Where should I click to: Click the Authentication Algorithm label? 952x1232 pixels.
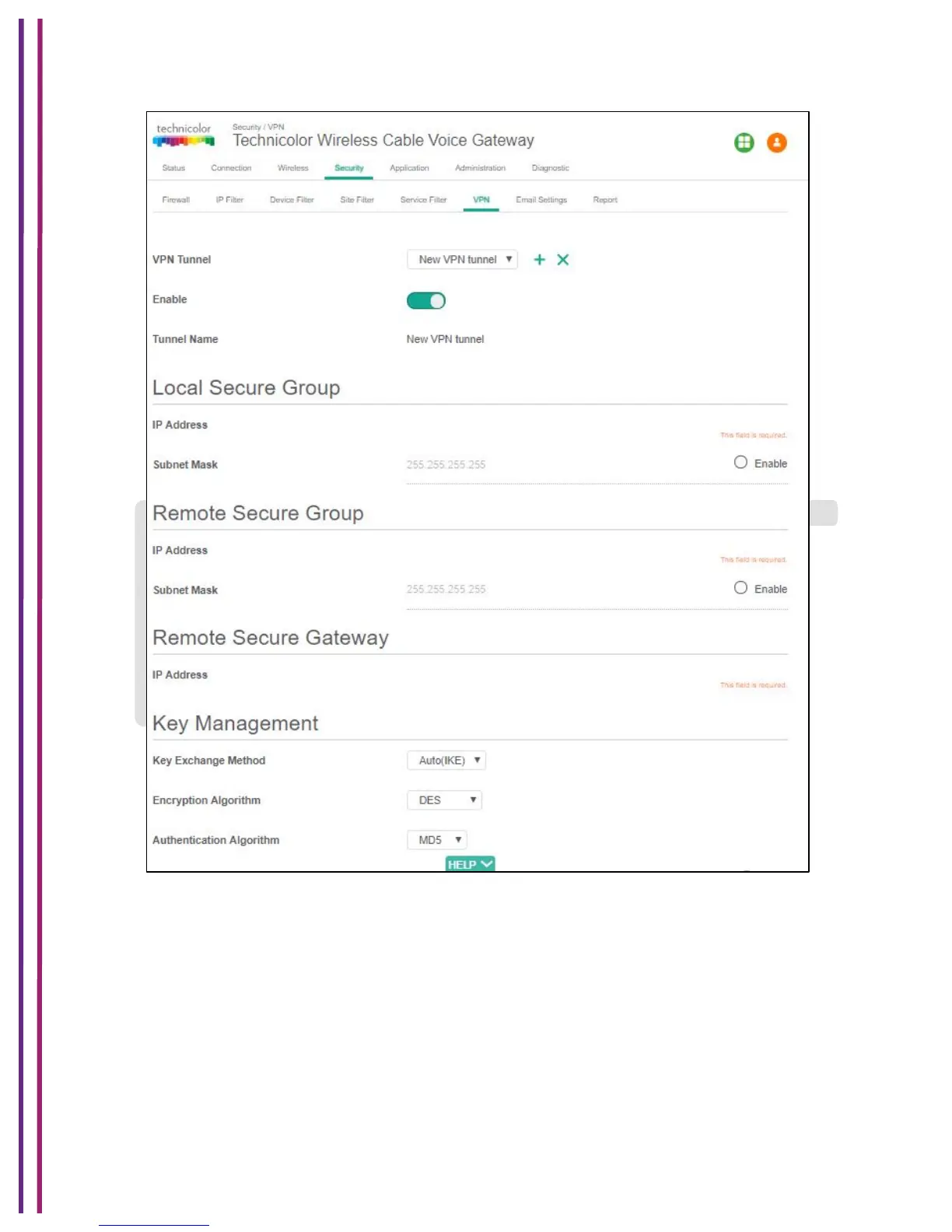[216, 840]
